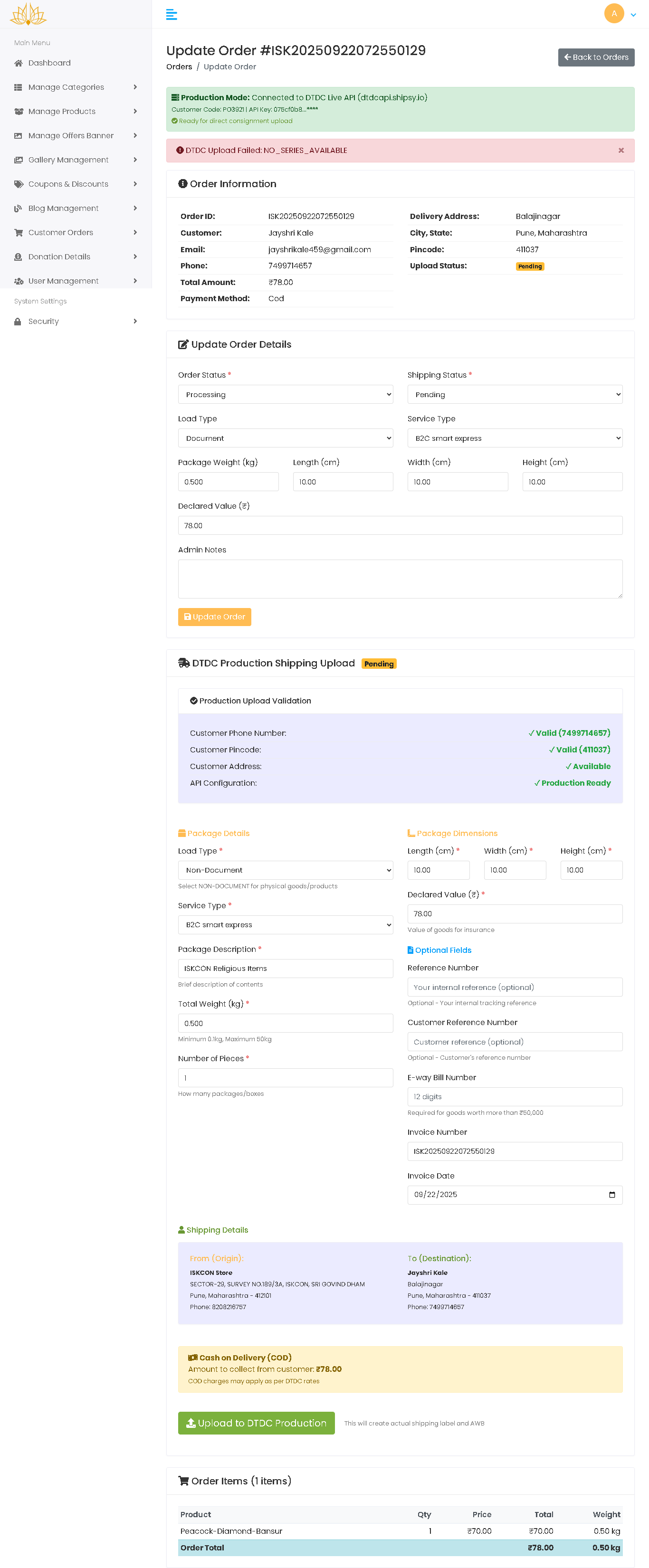Click the Orders breadcrumb link
The height and width of the screenshot is (1568, 649).
179,67
